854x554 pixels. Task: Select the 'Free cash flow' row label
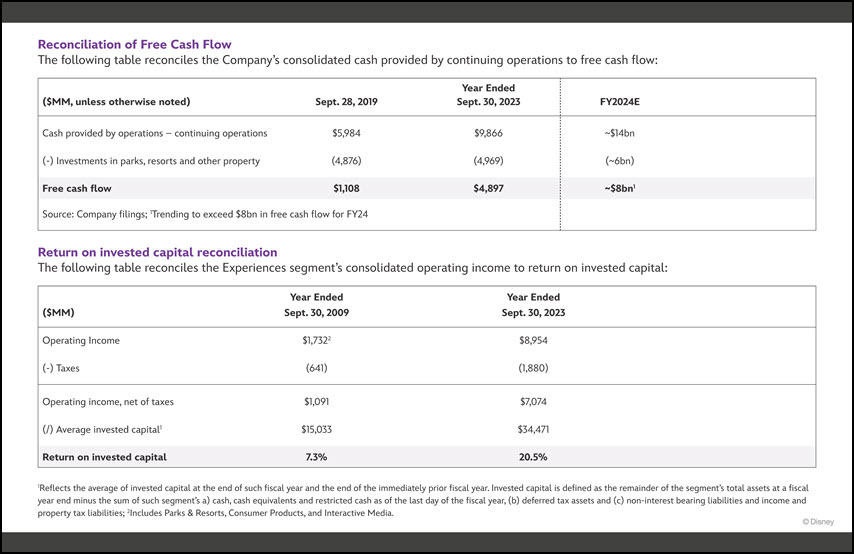coord(77,188)
